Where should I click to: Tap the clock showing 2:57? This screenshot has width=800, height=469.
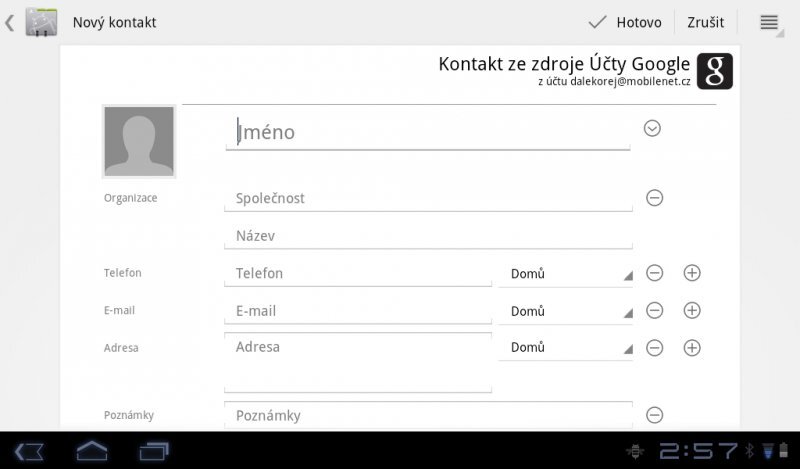coord(698,451)
